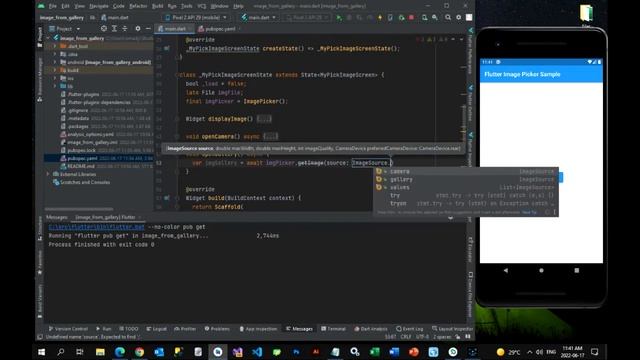Open the File menu
This screenshot has height=360, width=640.
tap(53, 6)
